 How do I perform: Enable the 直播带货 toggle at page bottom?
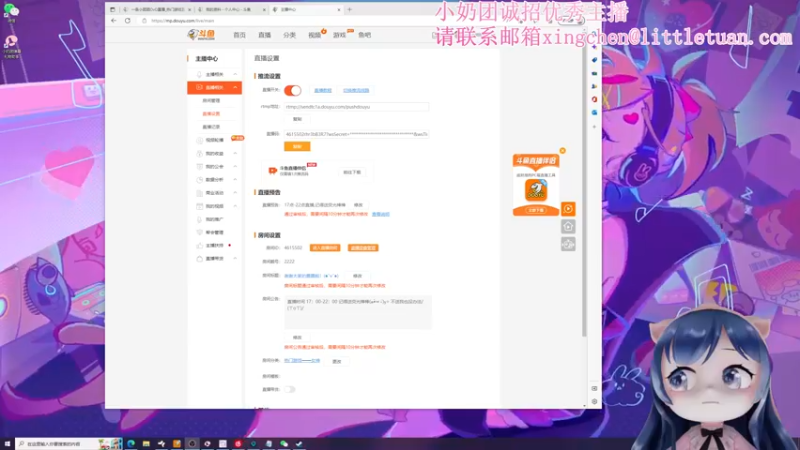289,389
